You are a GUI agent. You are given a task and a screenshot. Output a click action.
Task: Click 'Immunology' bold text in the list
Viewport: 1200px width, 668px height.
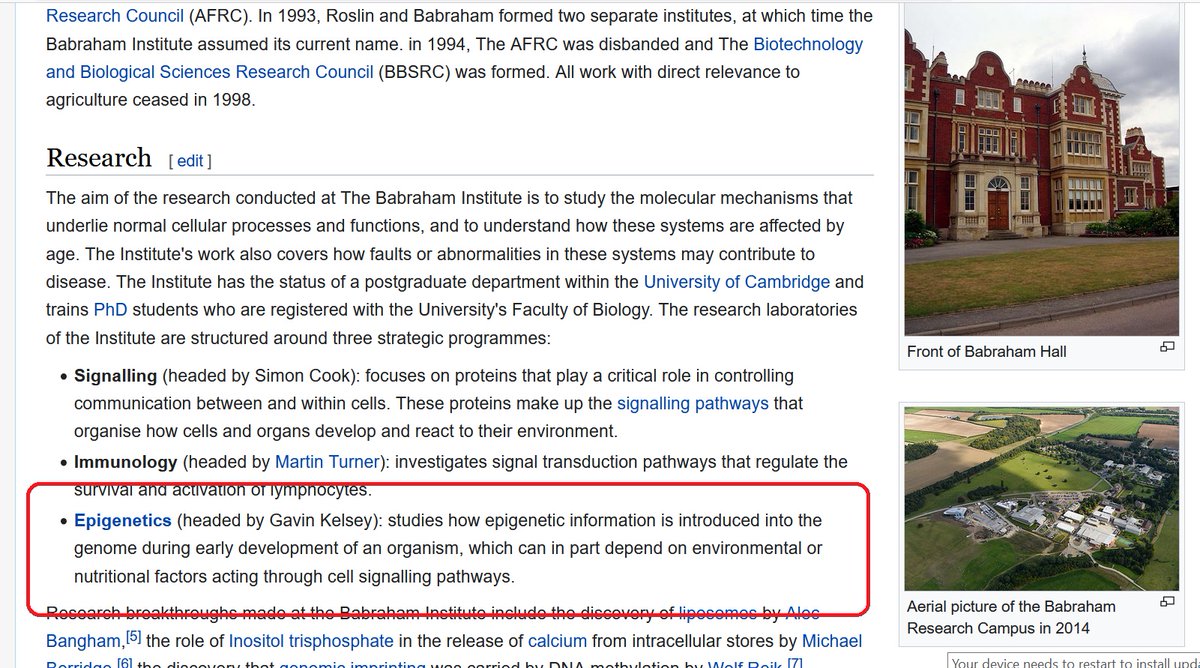point(126,462)
